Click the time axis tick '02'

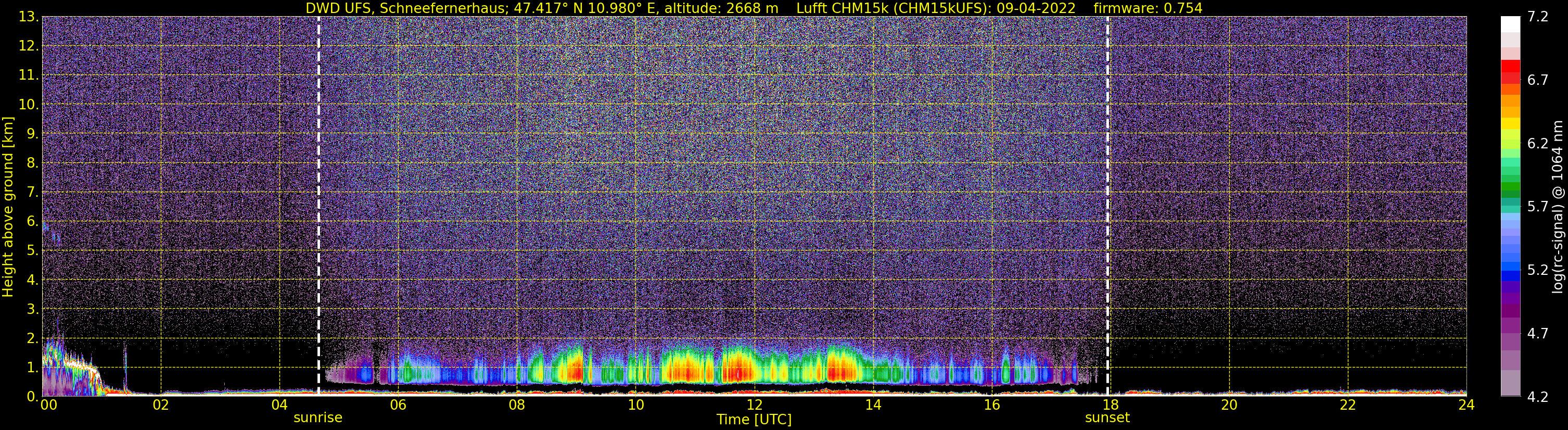coord(161,405)
